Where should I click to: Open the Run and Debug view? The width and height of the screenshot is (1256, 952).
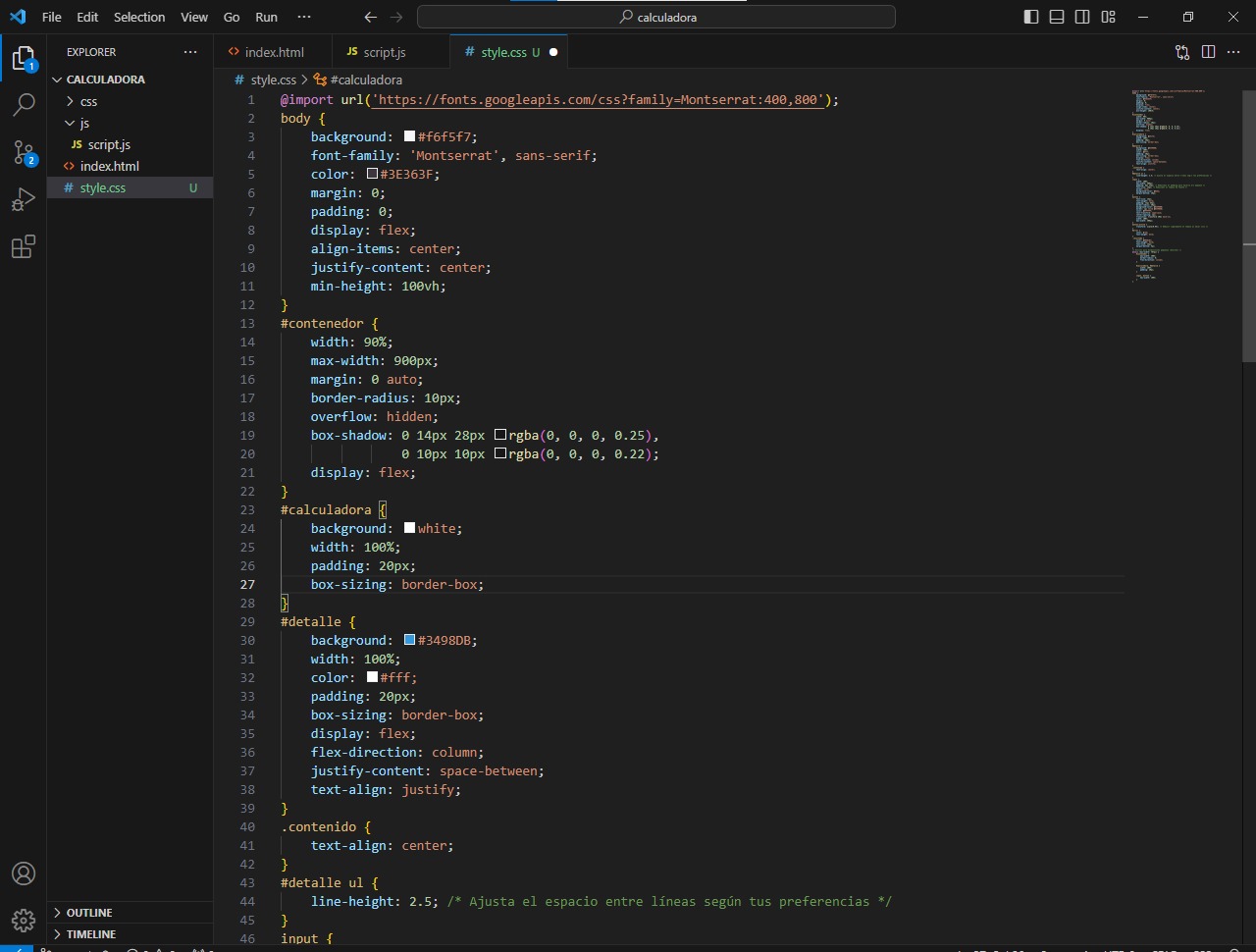click(24, 199)
